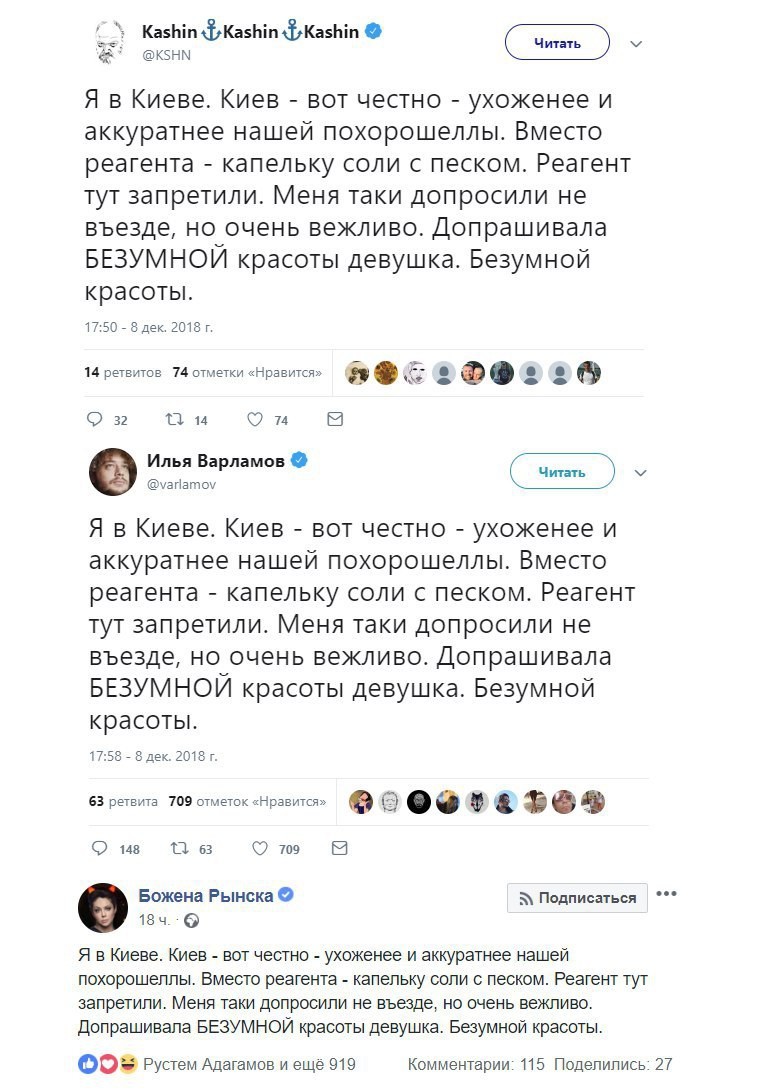The height and width of the screenshot is (1090, 758).
Task: Send Kashin tweet via direct message
Action: (335, 420)
